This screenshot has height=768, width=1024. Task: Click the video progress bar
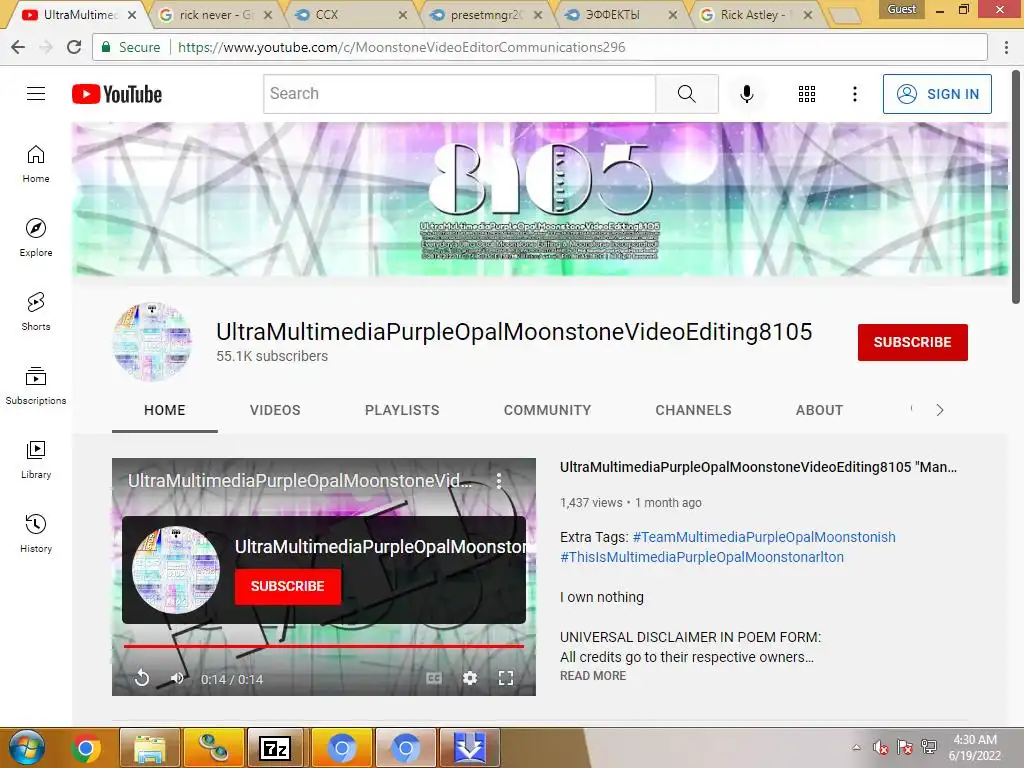pyautogui.click(x=324, y=646)
